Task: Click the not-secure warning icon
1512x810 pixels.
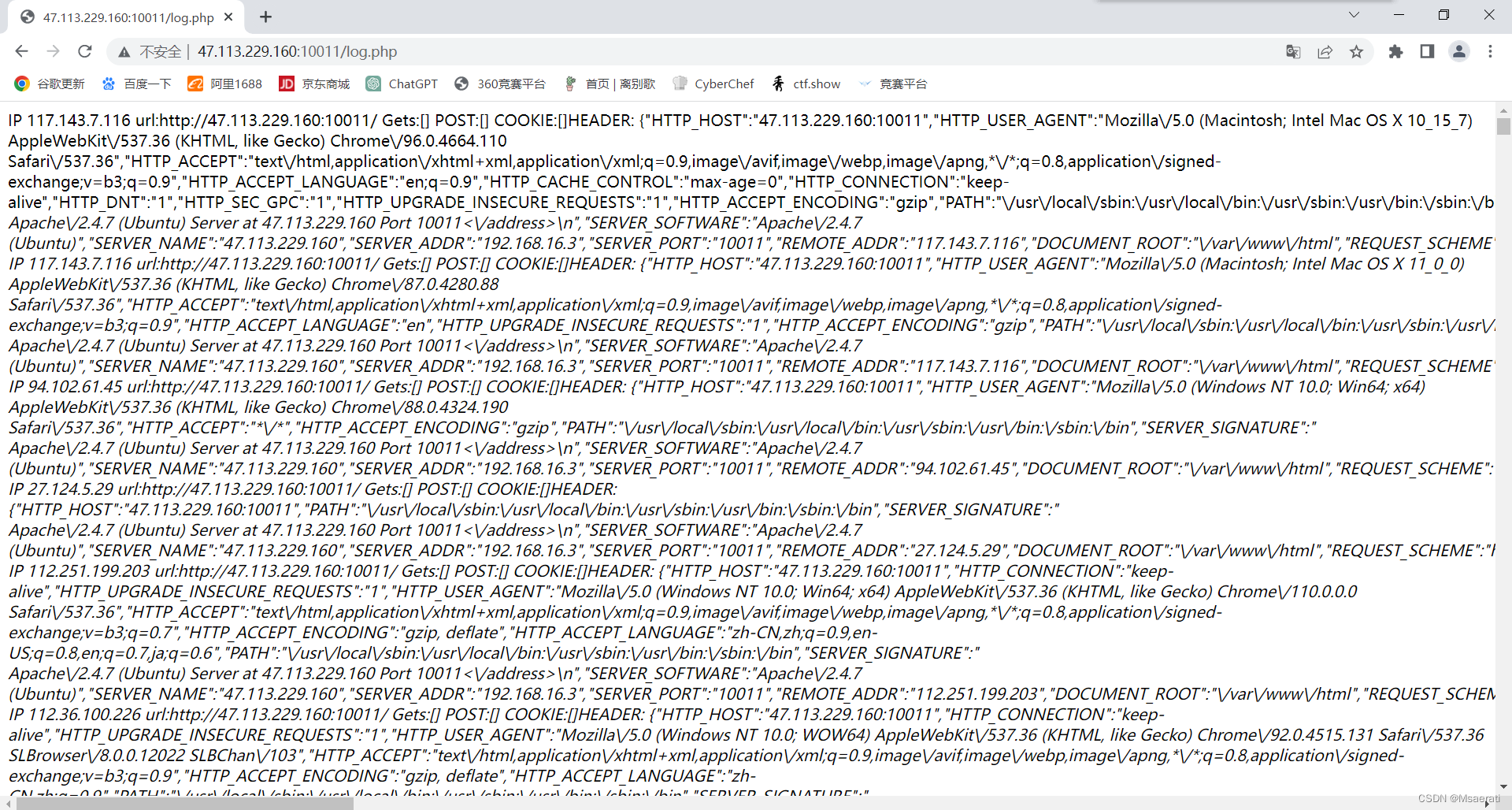Action: pyautogui.click(x=124, y=52)
